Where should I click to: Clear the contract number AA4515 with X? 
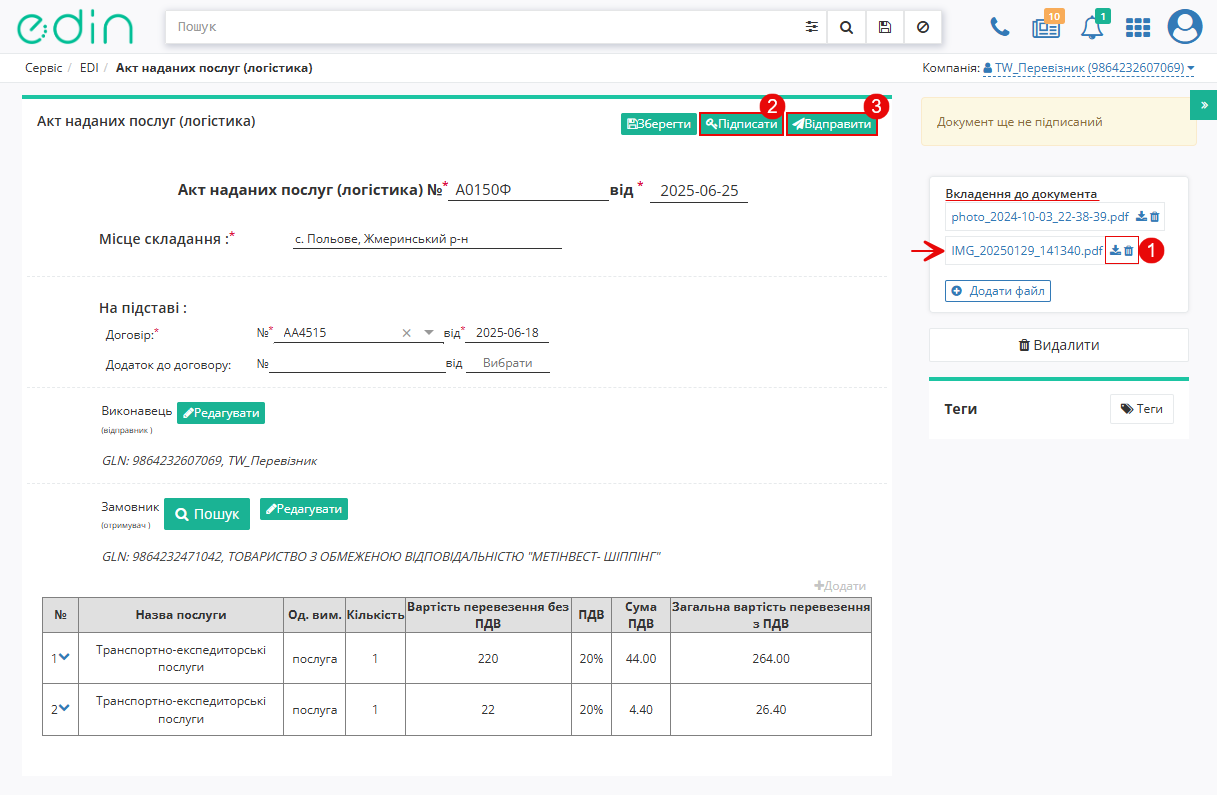tap(406, 333)
